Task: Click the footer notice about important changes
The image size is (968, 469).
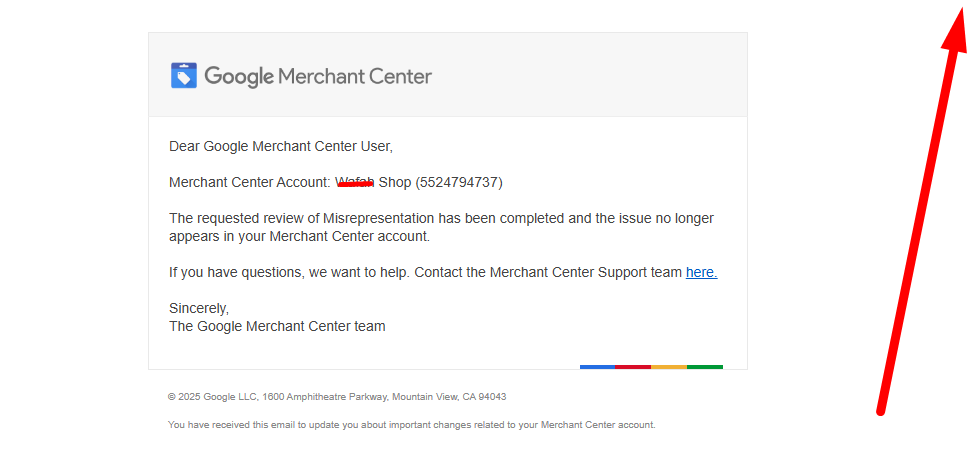Action: coord(411,425)
